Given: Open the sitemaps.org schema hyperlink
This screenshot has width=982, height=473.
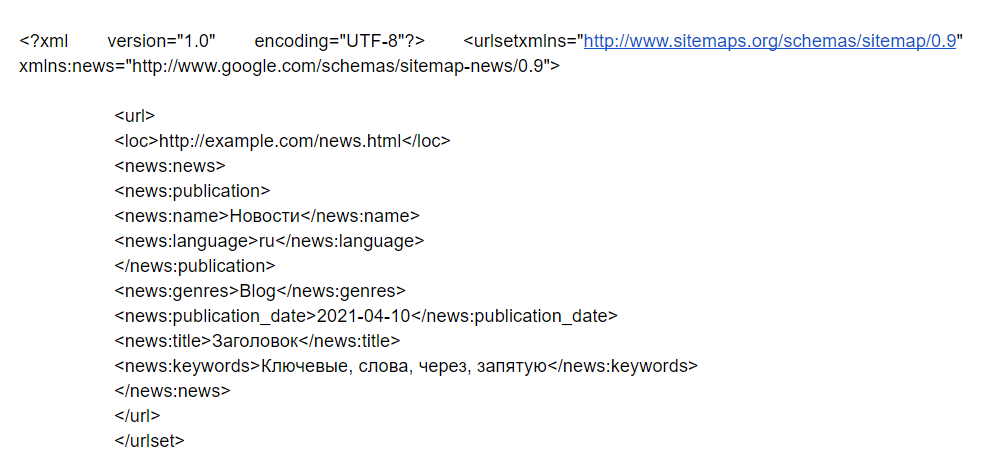Looking at the screenshot, I should click(x=770, y=41).
